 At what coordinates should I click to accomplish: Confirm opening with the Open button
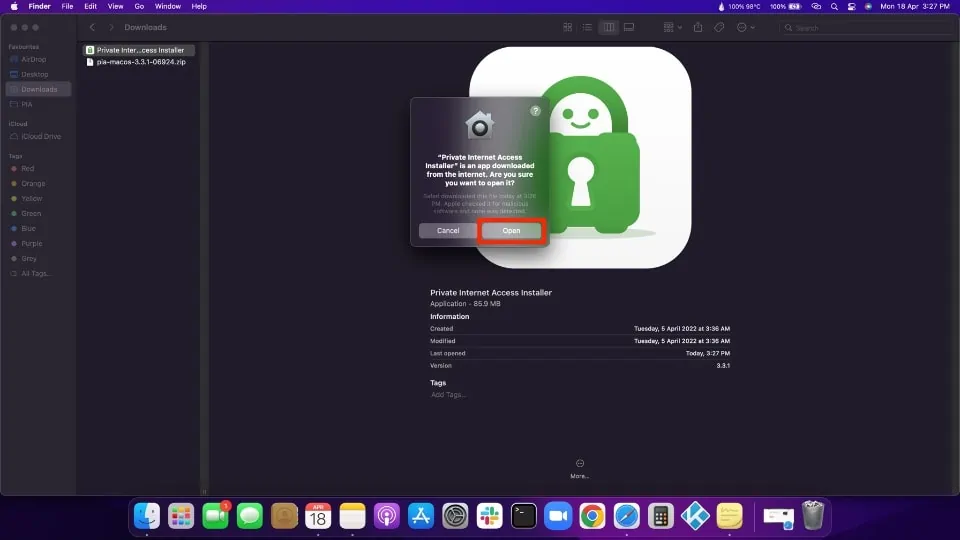pyautogui.click(x=511, y=231)
